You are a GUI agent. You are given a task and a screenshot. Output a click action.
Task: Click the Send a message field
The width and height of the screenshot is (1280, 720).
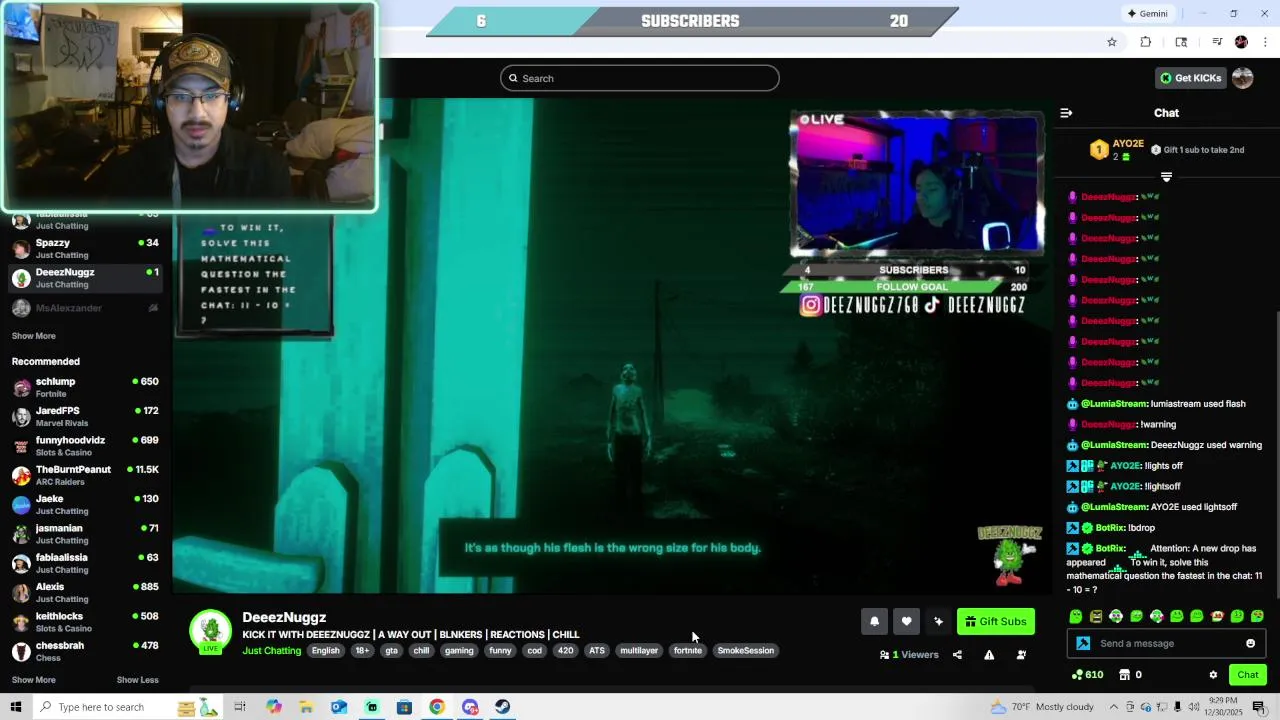(x=1166, y=644)
